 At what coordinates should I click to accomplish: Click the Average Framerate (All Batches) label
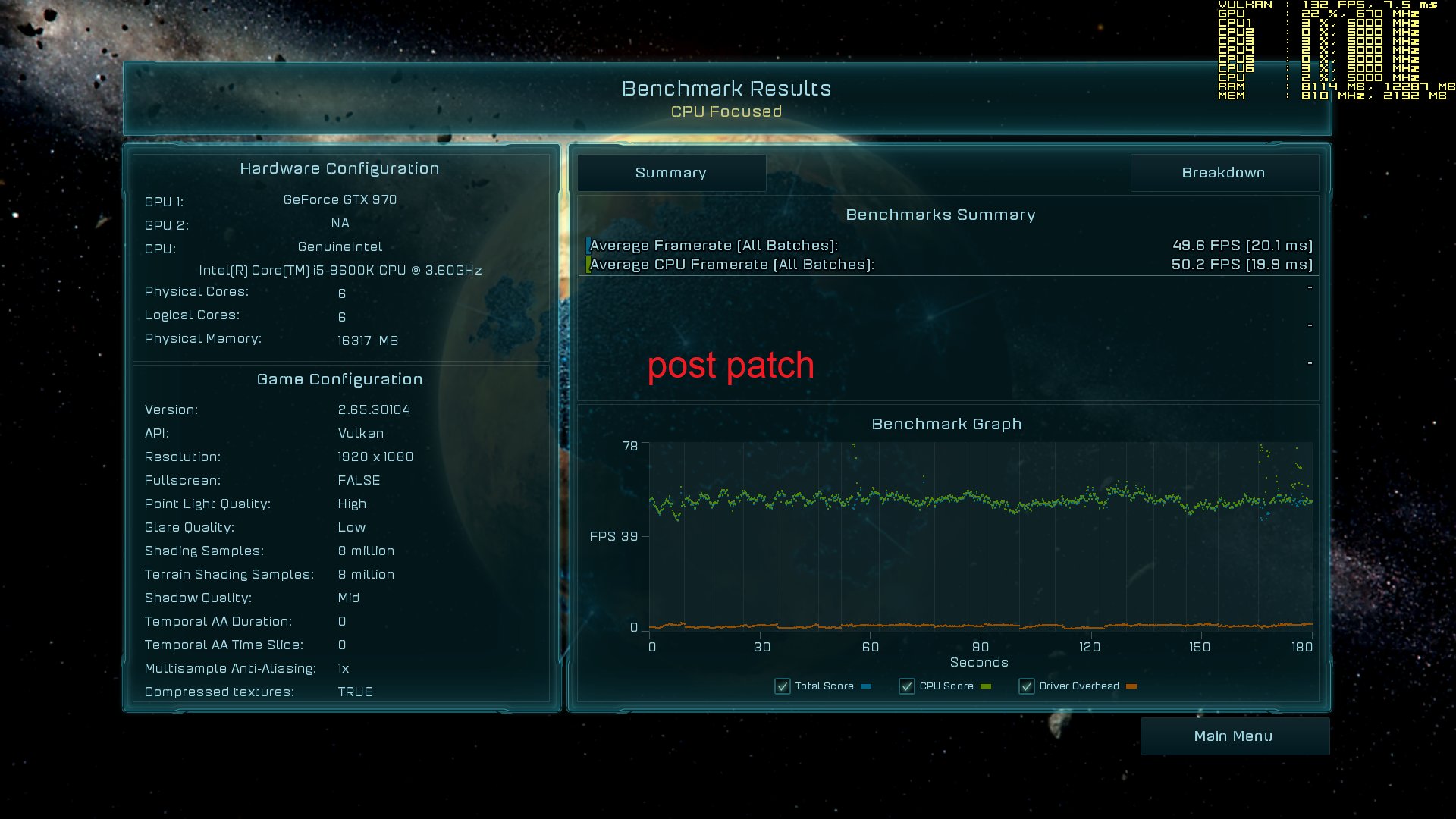(x=714, y=246)
